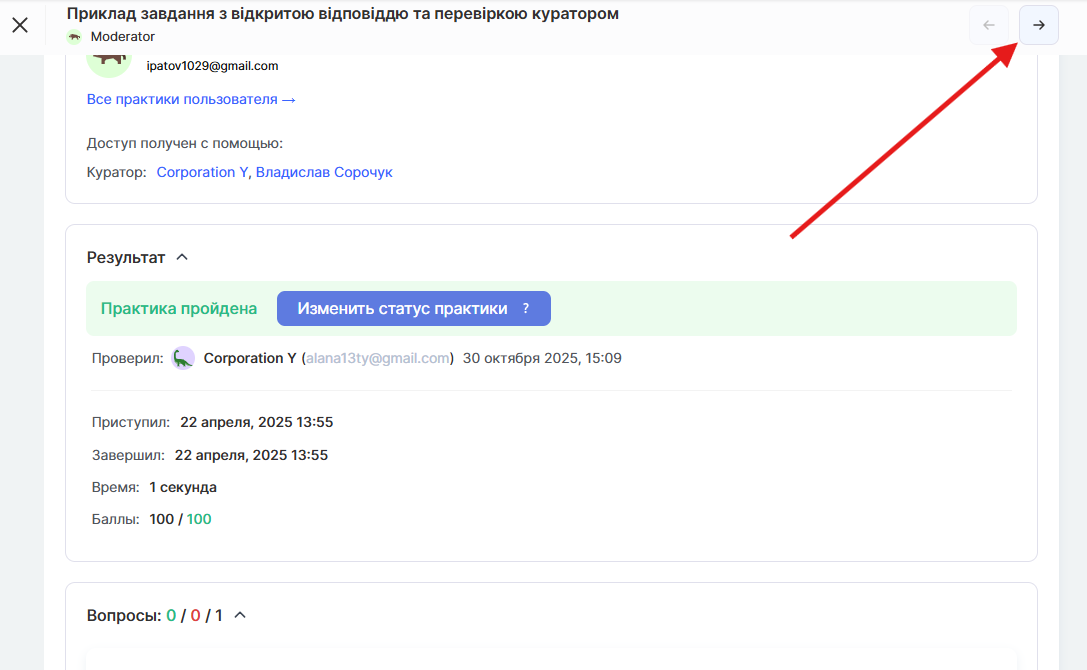Click the Moderator label under the title

(123, 37)
